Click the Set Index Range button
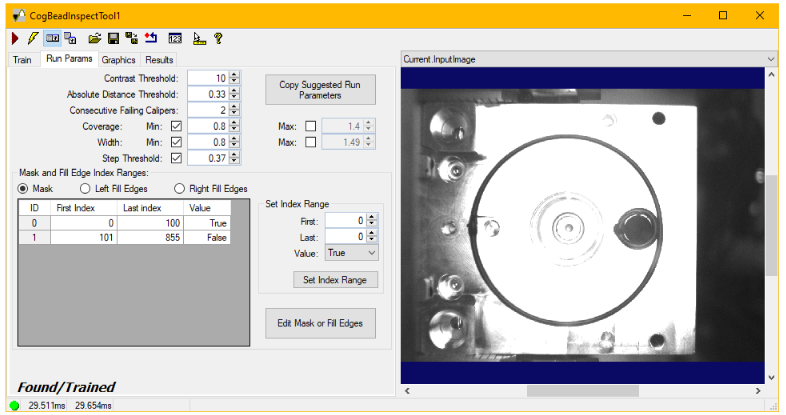This screenshot has height=415, width=786. [x=335, y=280]
